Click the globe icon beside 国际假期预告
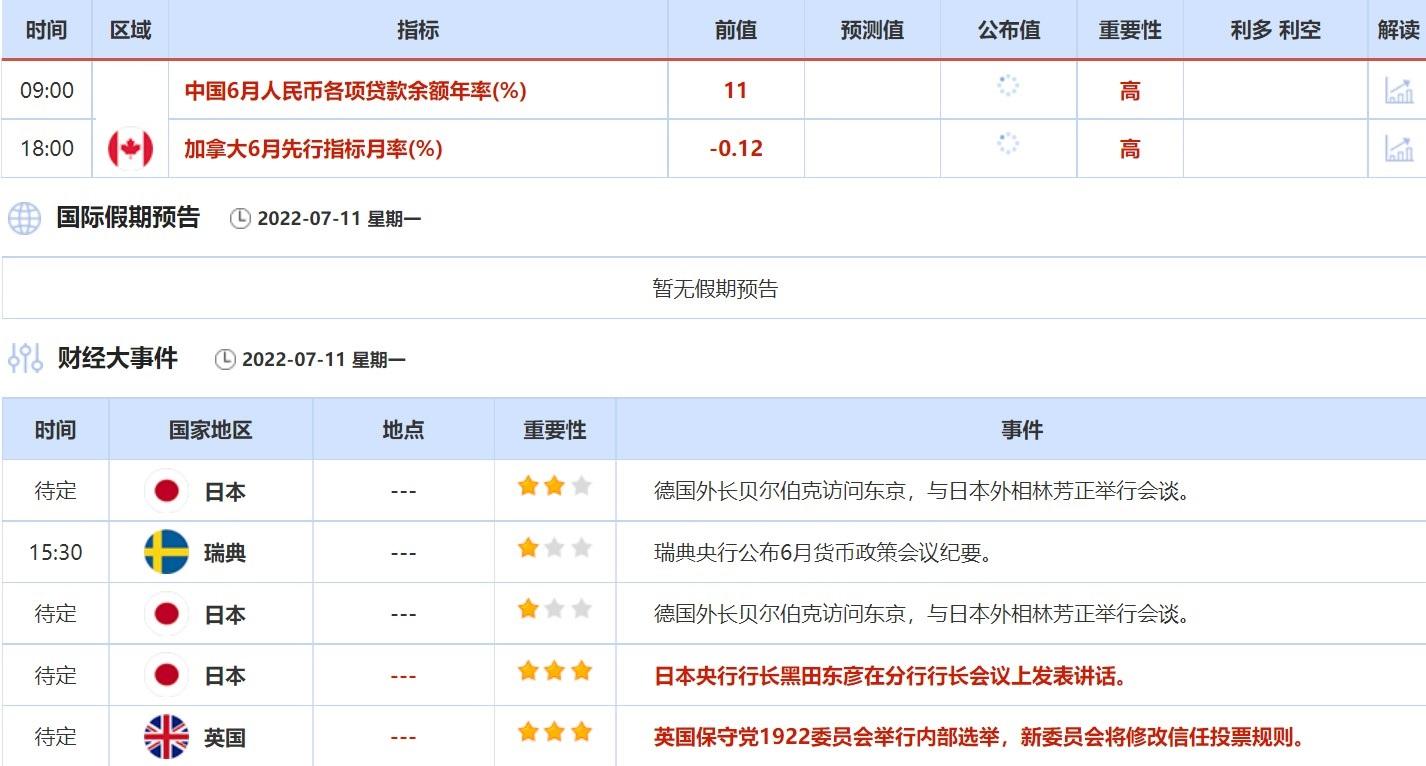Screen dimensions: 1426x766 point(24,218)
